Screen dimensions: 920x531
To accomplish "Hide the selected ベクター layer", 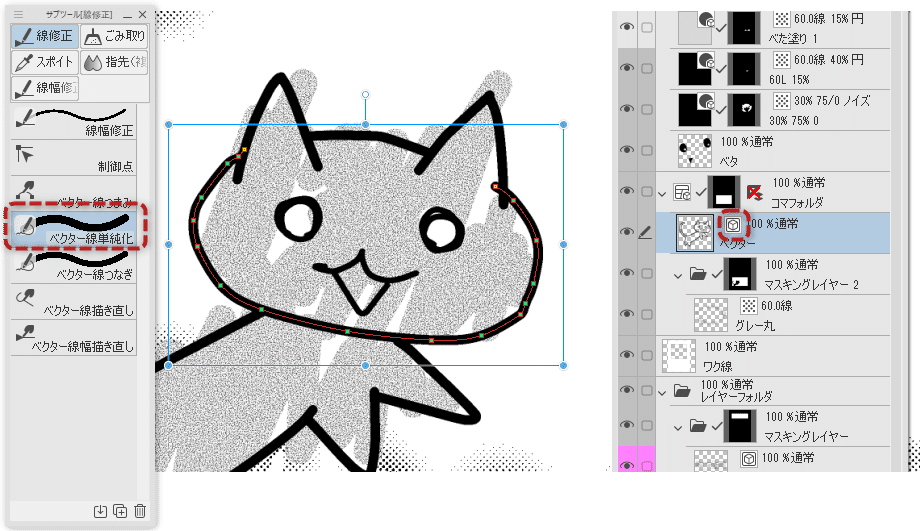I will click(627, 232).
